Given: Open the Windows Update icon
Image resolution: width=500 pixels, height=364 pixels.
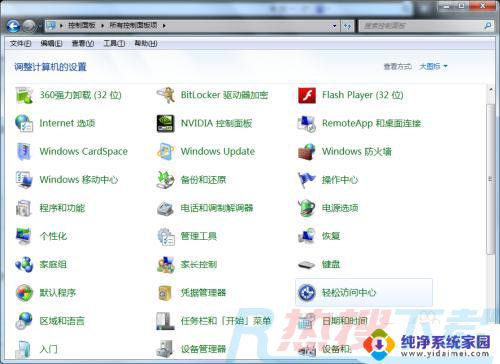Looking at the screenshot, I should click(166, 152).
